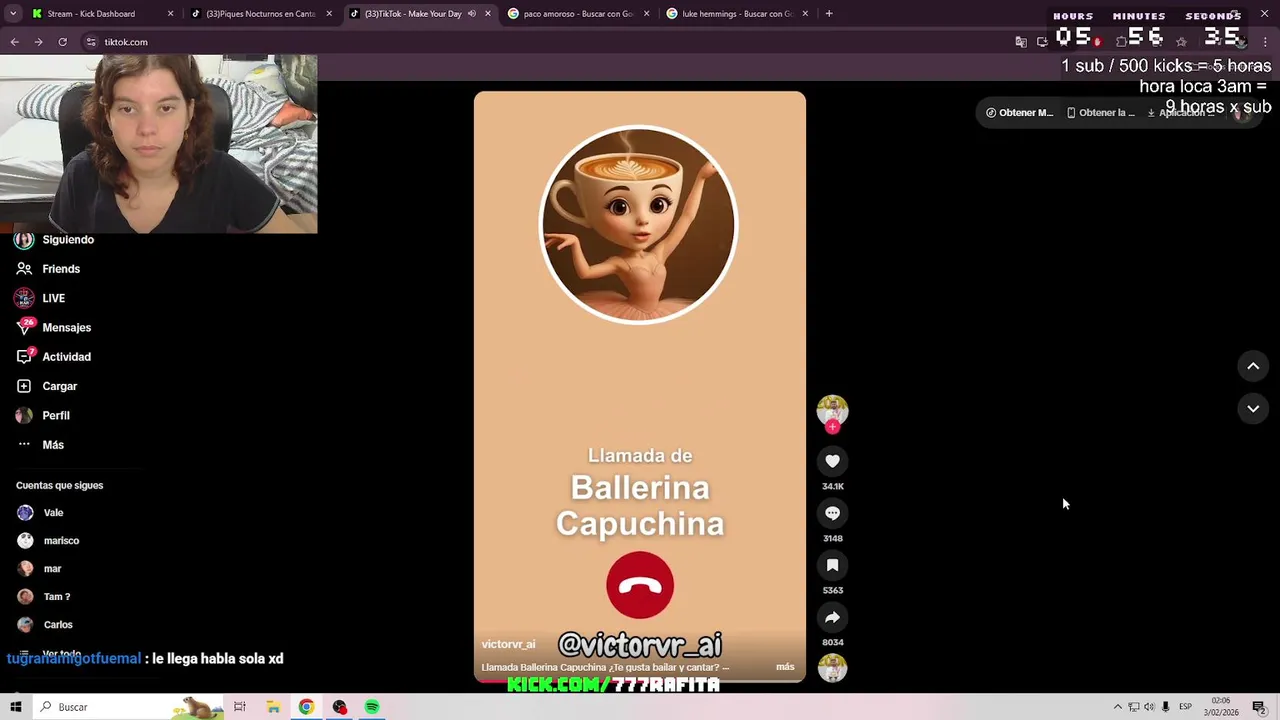This screenshot has height=720, width=1280.
Task: Switch to Piques Nocturnos TikTok tab
Action: [260, 14]
